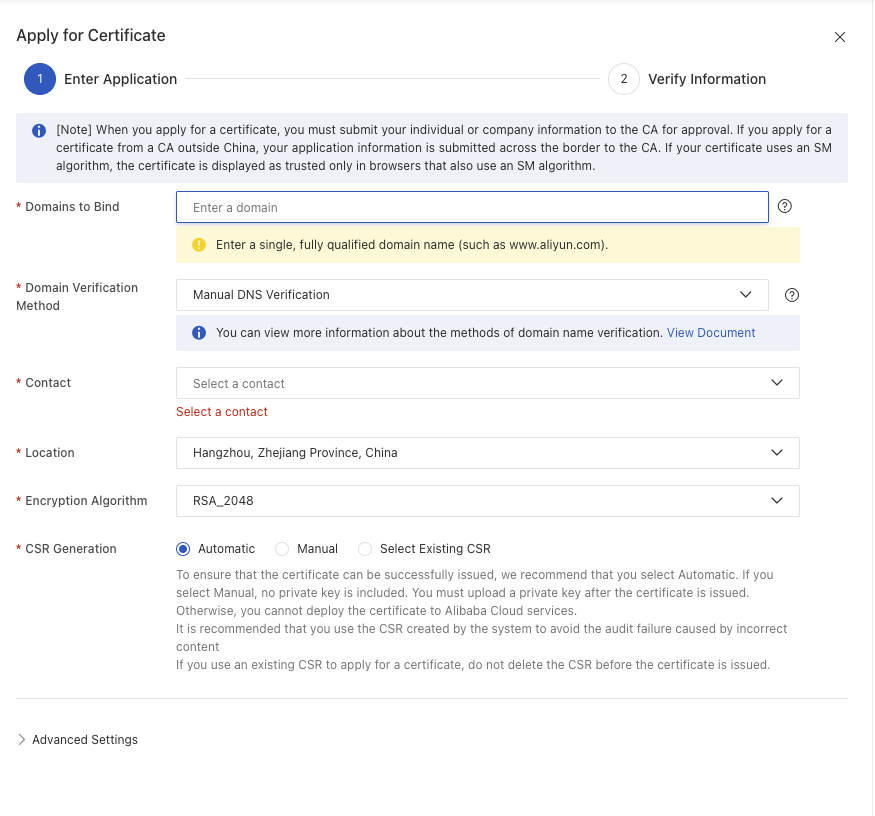Click step 2 Verify Information circle
The image size is (875, 816).
point(624,79)
